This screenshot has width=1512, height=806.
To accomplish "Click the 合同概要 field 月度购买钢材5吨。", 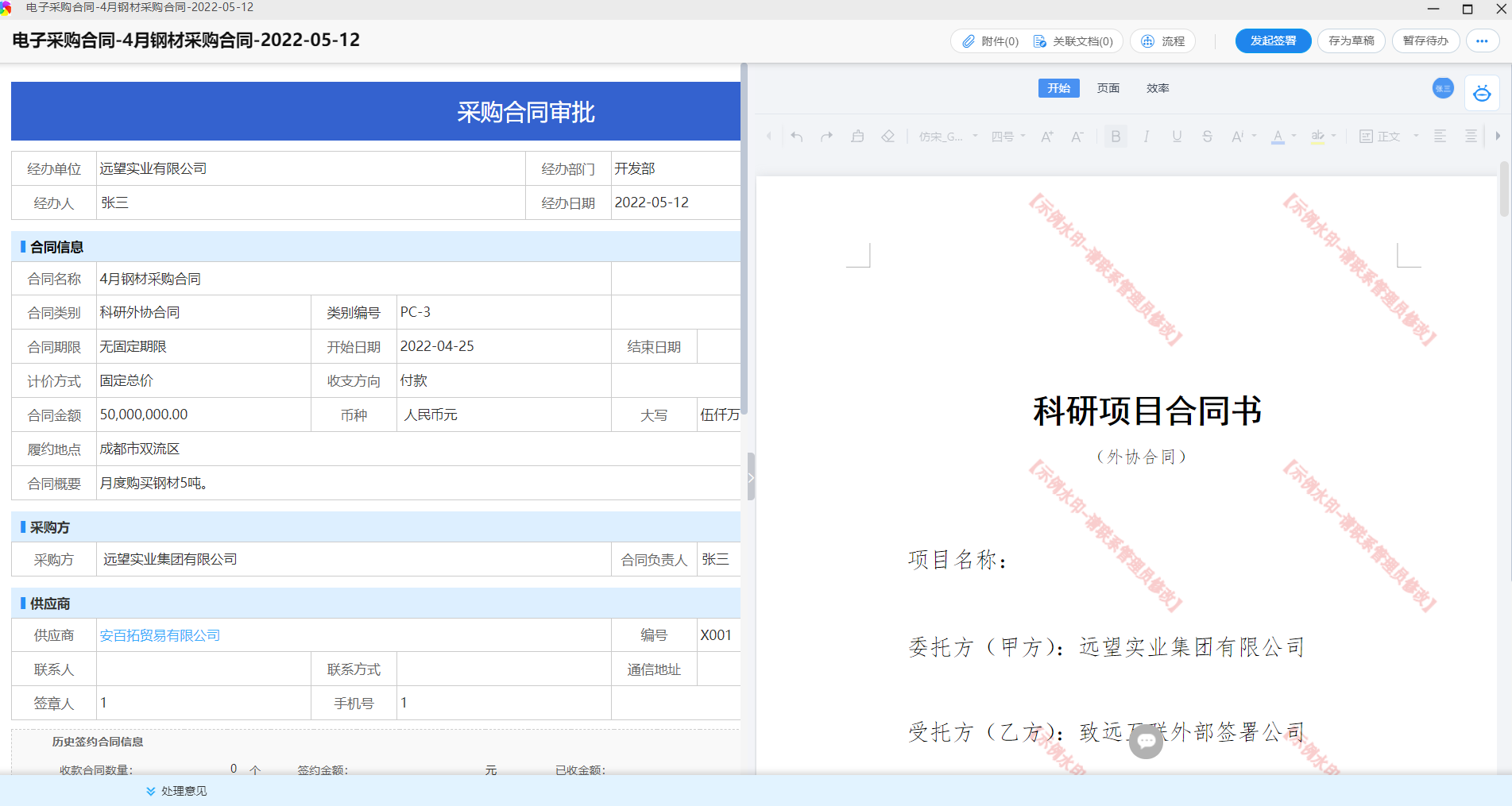I will coord(419,483).
